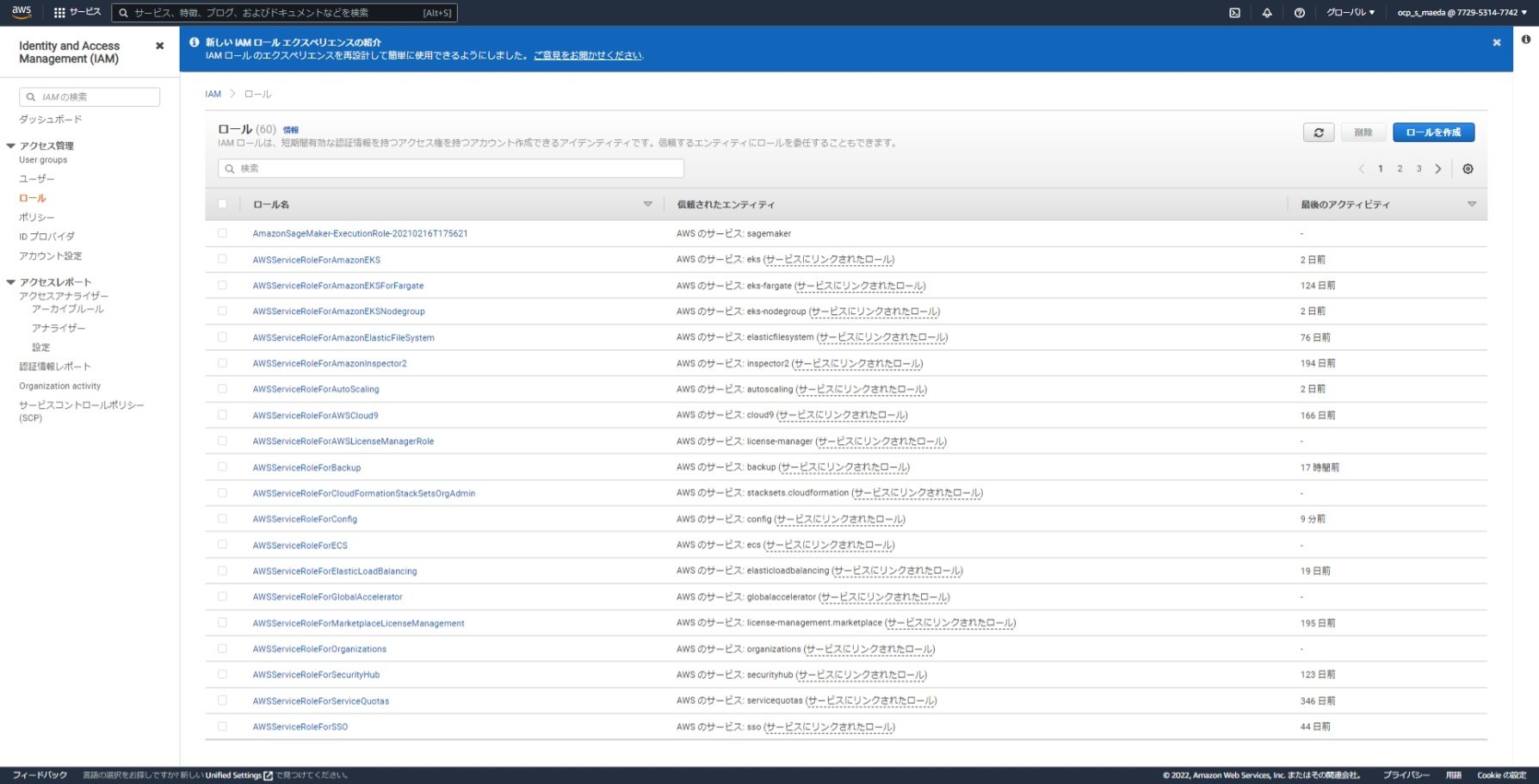Open the Dashboard nav item
The image size is (1539, 784).
[51, 120]
